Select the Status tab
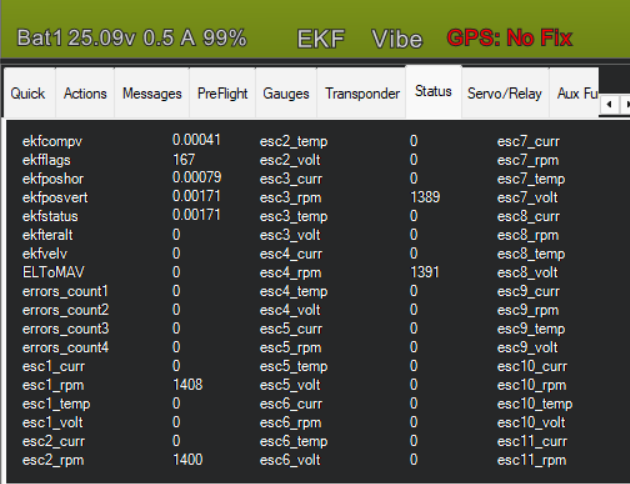The width and height of the screenshot is (630, 484). (433, 91)
